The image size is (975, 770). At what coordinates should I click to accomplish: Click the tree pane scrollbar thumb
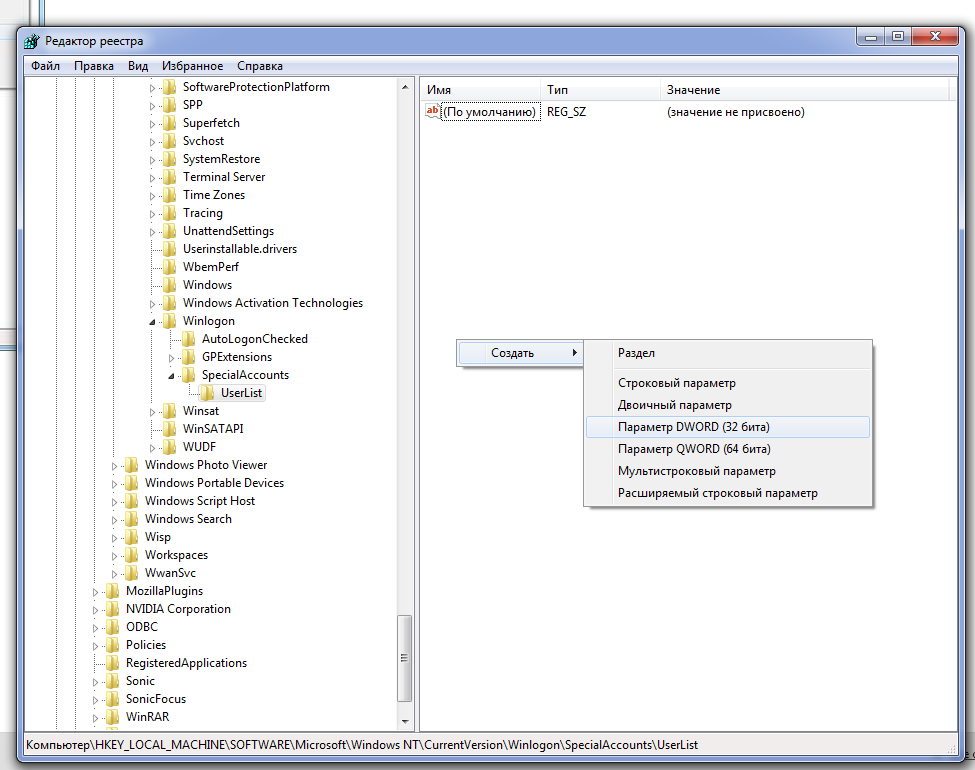point(405,658)
